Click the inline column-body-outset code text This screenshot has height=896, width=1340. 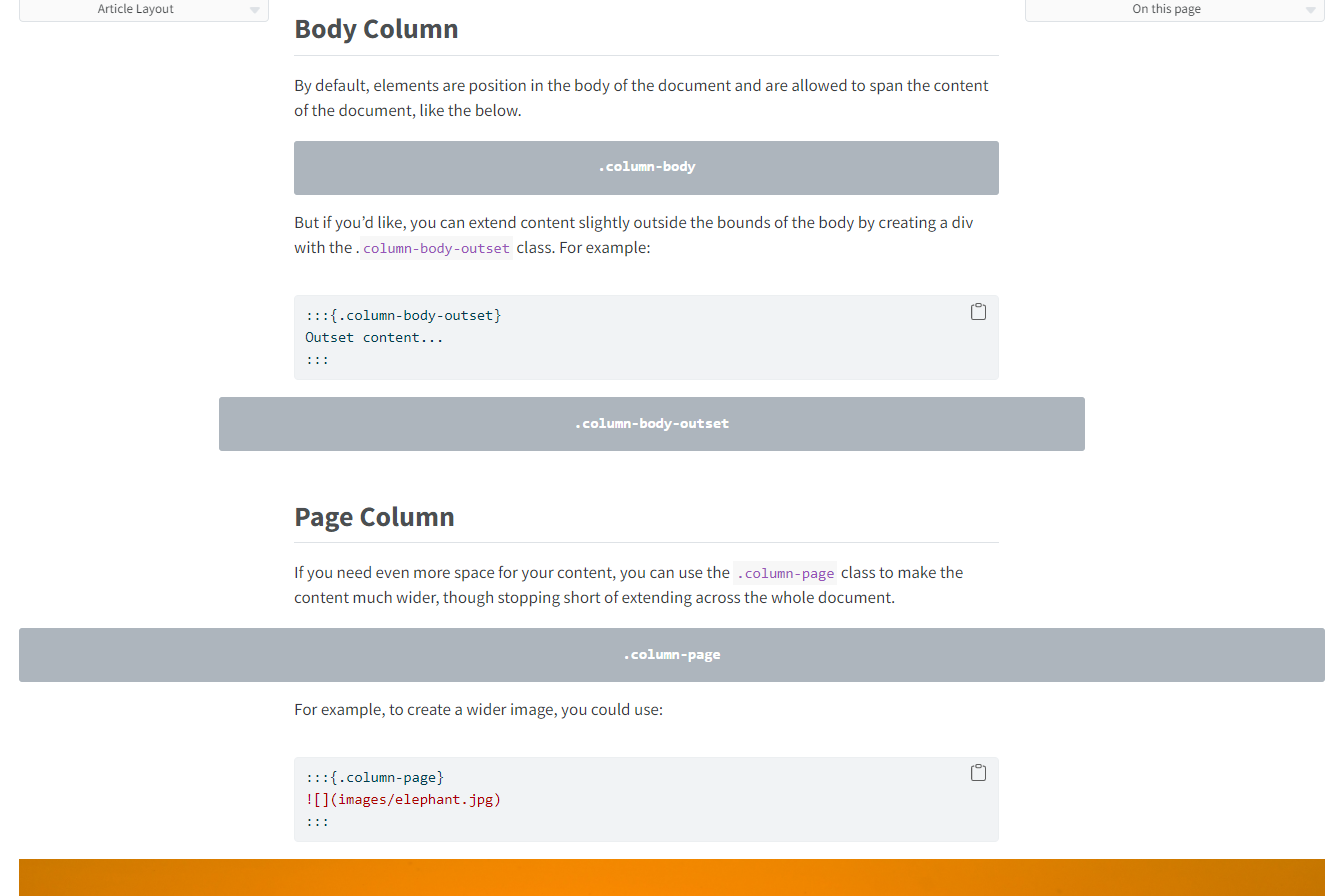[436, 248]
